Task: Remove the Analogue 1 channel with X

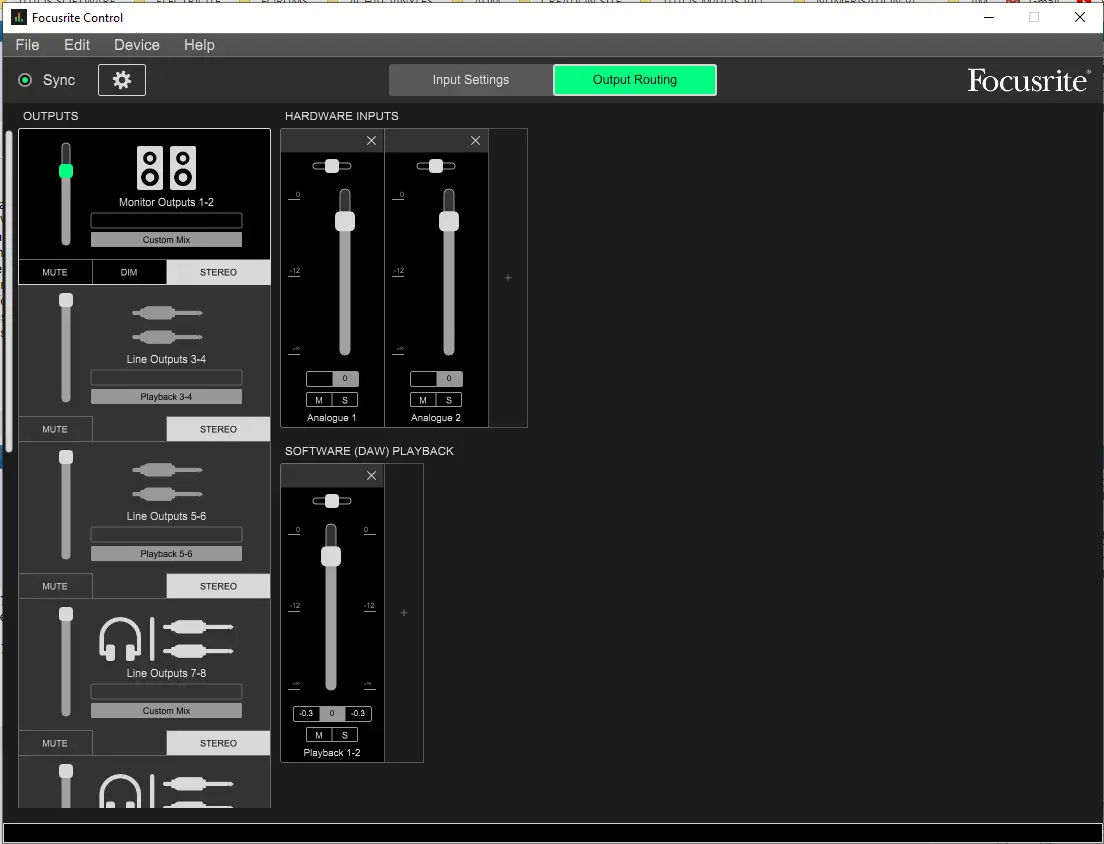Action: 371,141
